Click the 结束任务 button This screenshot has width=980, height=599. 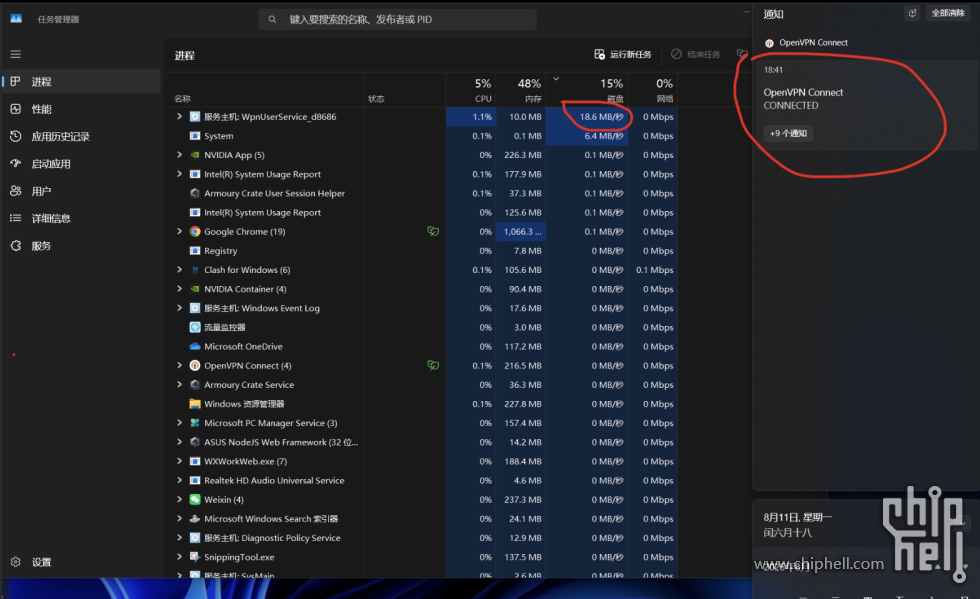pyautogui.click(x=696, y=54)
